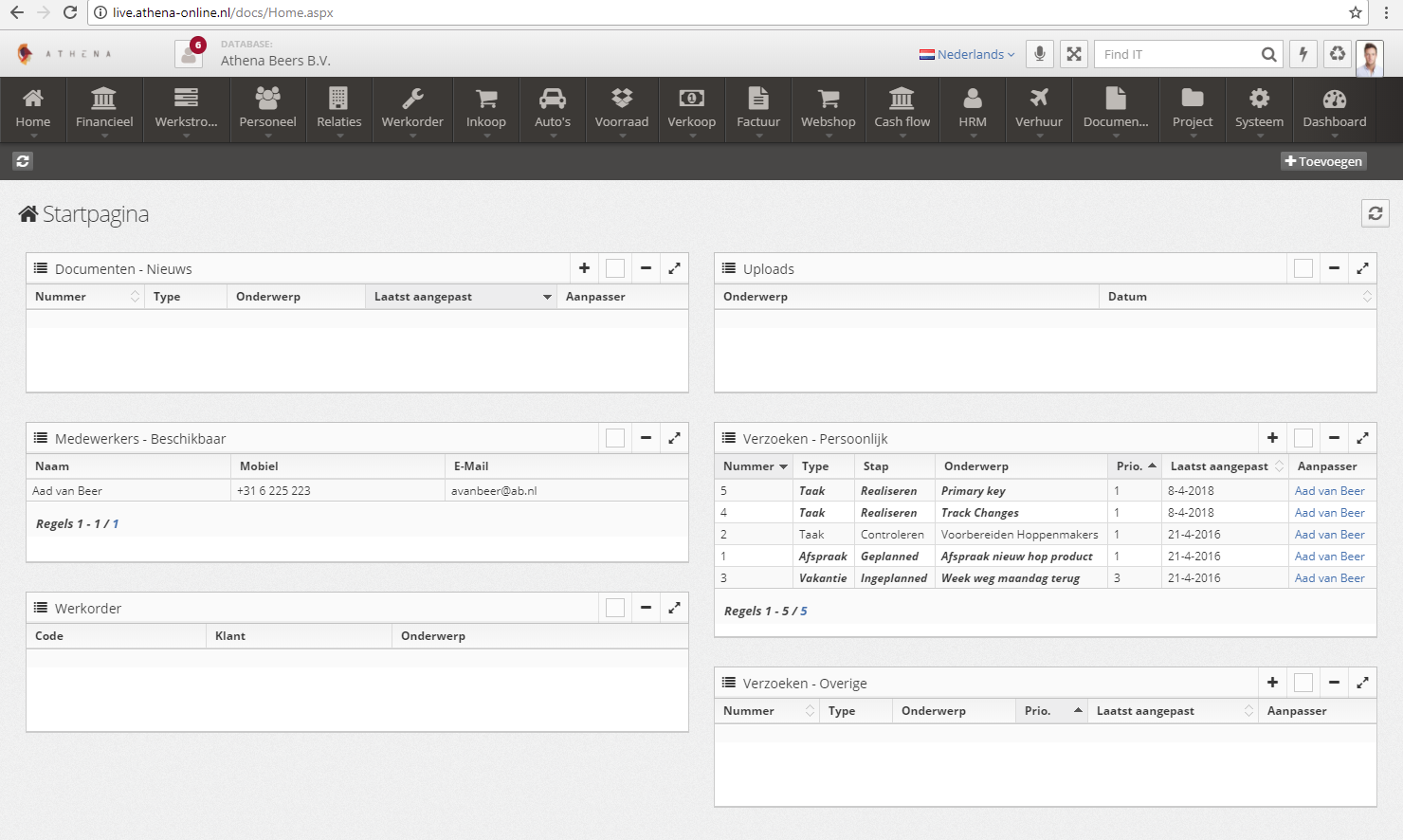
Task: Toggle the checkbox in Uploads panel
Action: [1303, 268]
